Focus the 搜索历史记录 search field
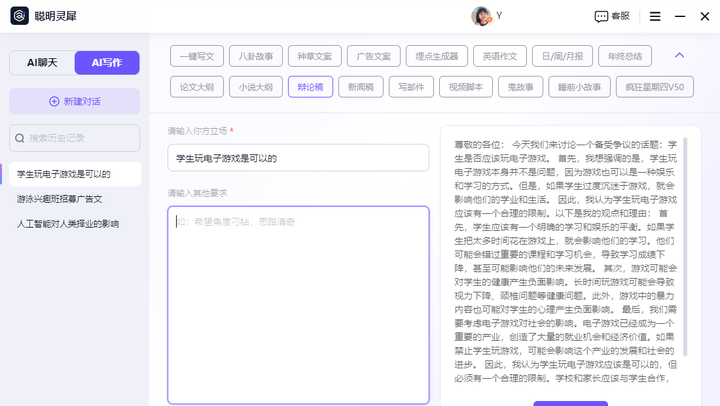Screen dimensions: 720x406 (x=74, y=138)
